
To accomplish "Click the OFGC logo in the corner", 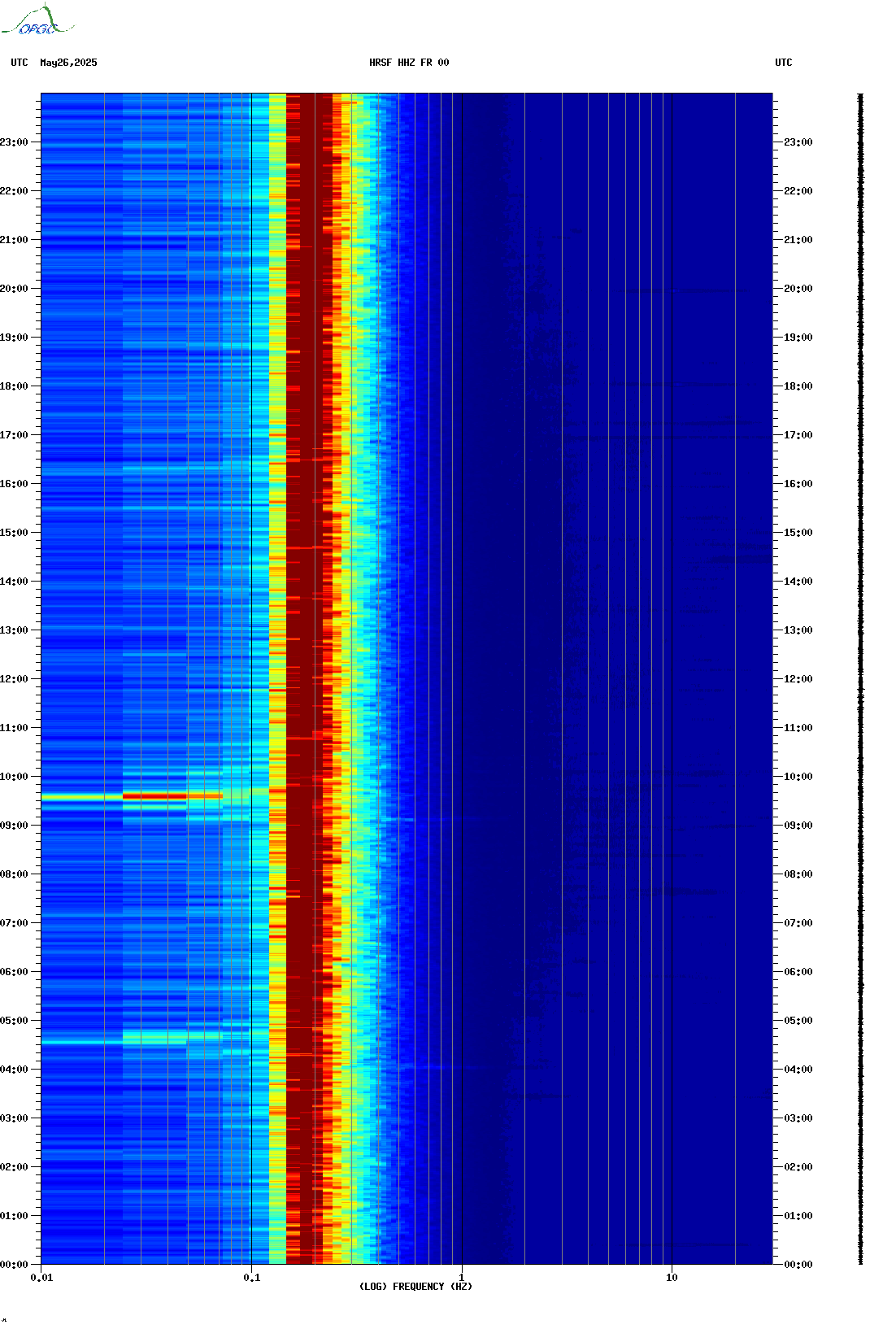I will [x=37, y=21].
